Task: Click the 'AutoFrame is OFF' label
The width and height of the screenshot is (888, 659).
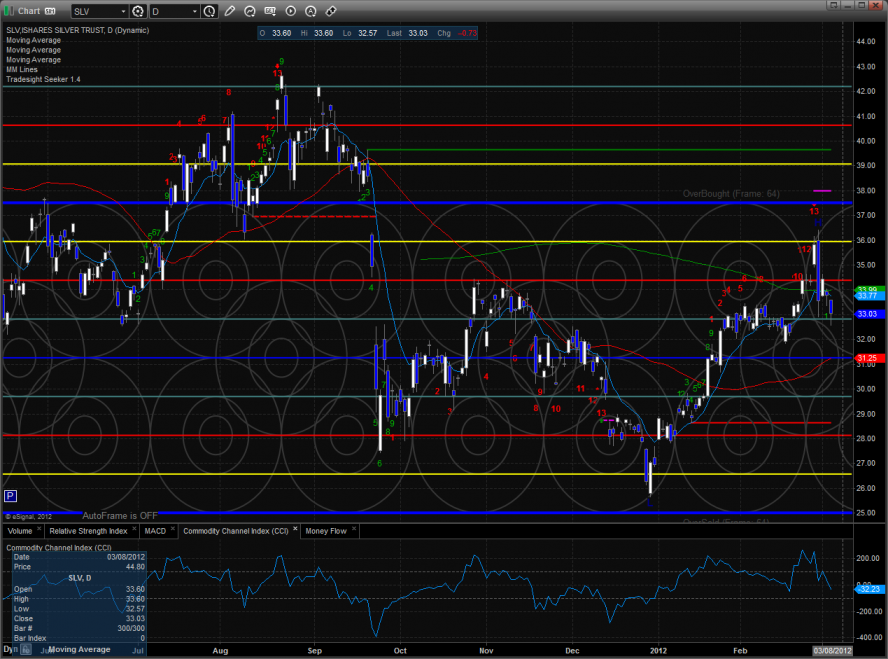Action: 120,515
